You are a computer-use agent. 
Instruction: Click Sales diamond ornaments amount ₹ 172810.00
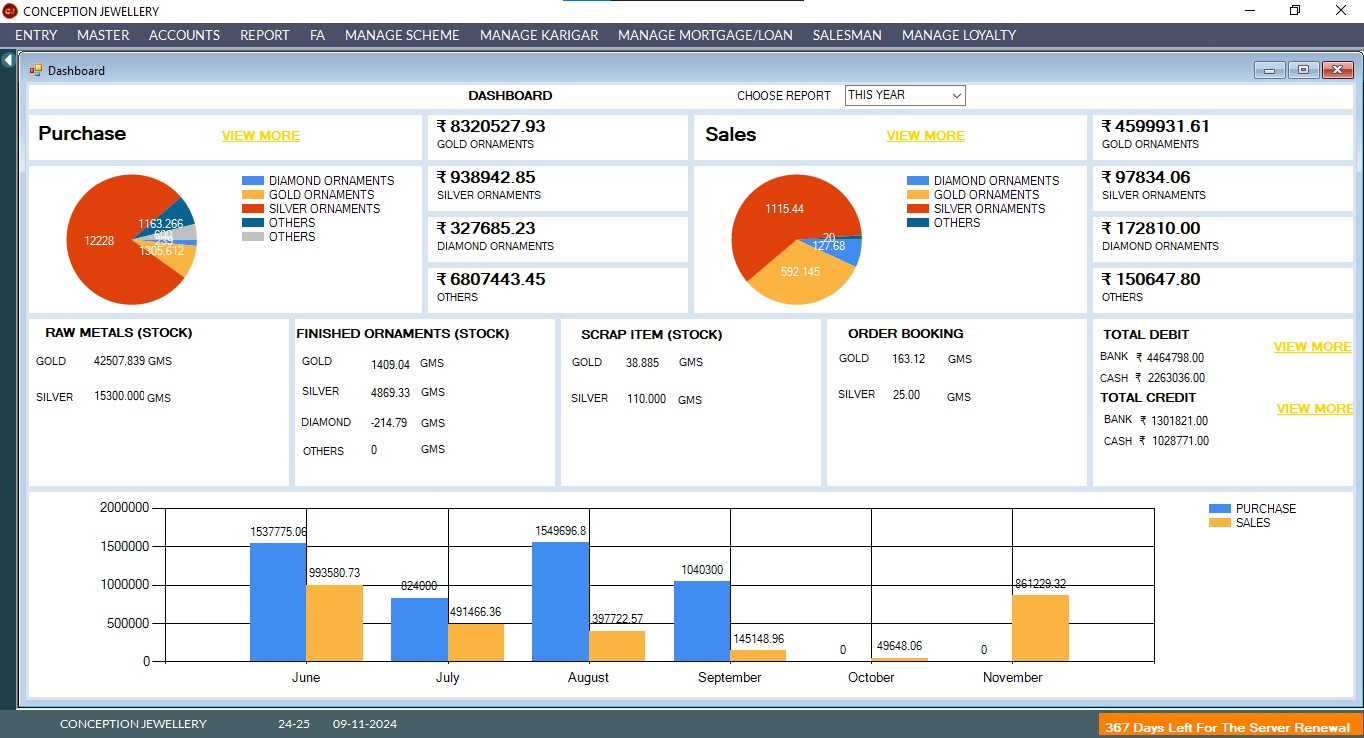(1151, 228)
